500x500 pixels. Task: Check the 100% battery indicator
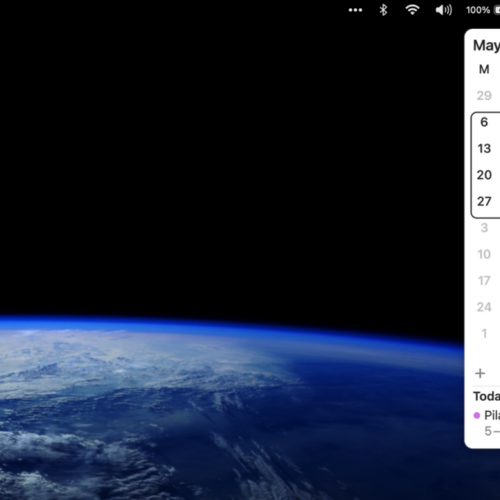point(483,10)
